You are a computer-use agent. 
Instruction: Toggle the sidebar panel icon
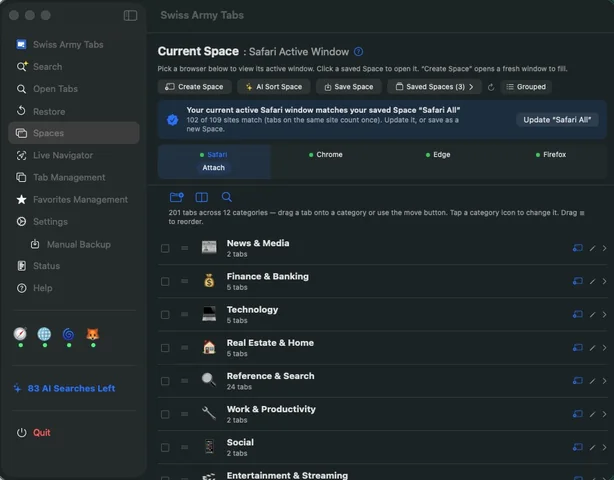click(130, 15)
